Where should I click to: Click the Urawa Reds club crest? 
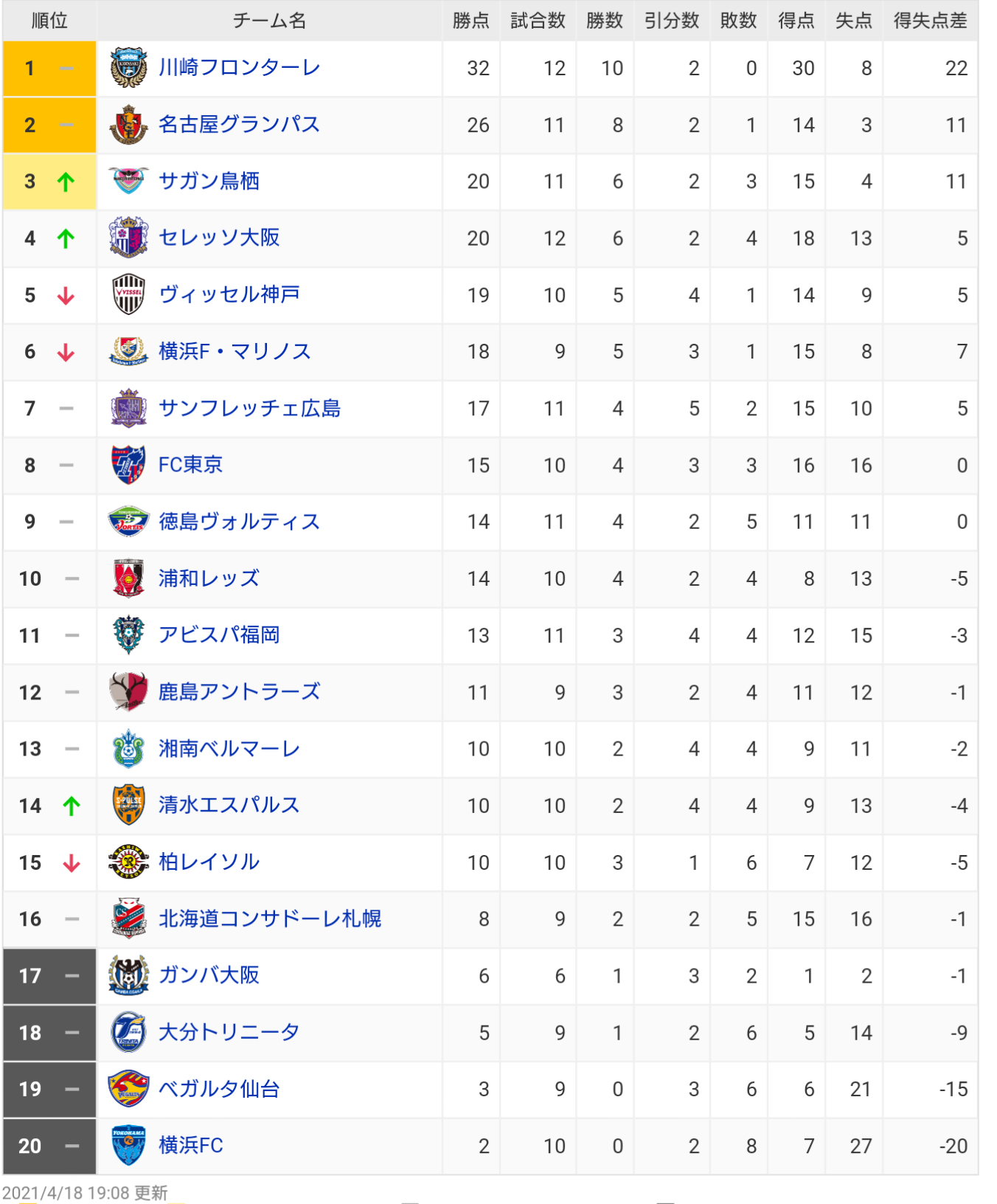point(128,578)
